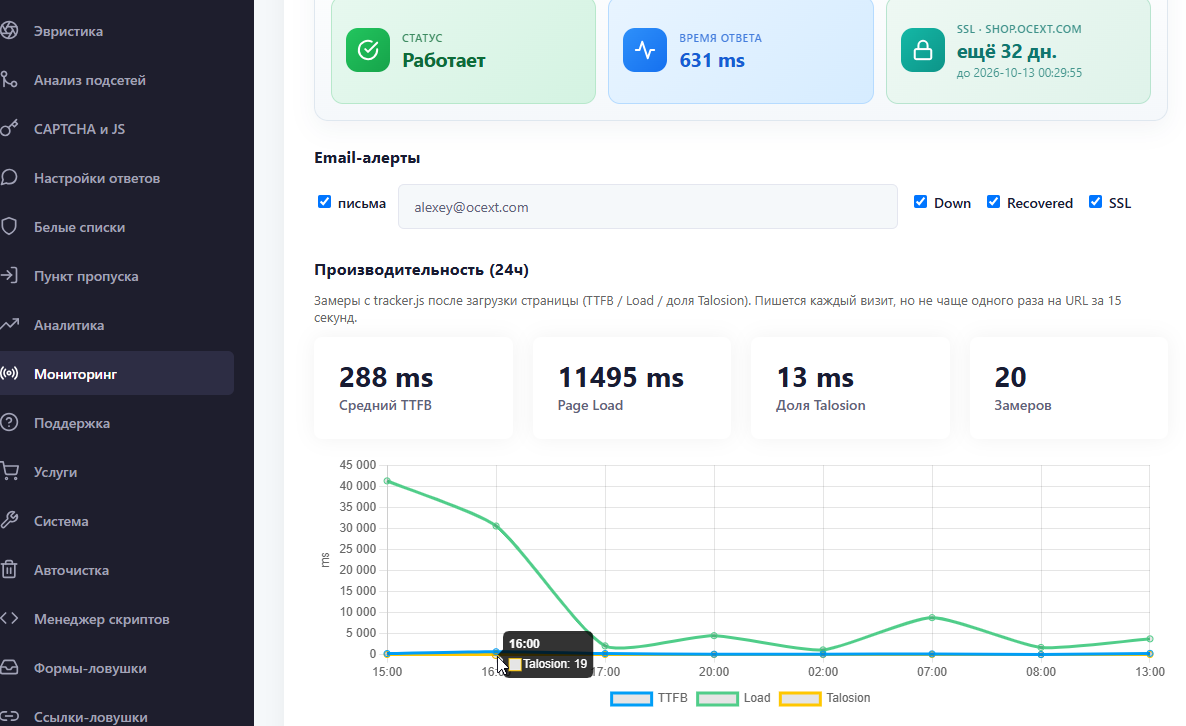
Task: Click the Load data point at 07:00
Action: [x=932, y=618]
